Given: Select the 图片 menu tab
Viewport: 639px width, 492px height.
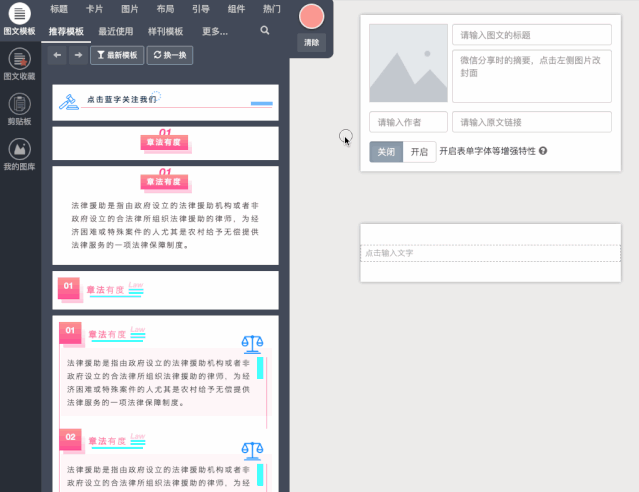Looking at the screenshot, I should pyautogui.click(x=130, y=9).
